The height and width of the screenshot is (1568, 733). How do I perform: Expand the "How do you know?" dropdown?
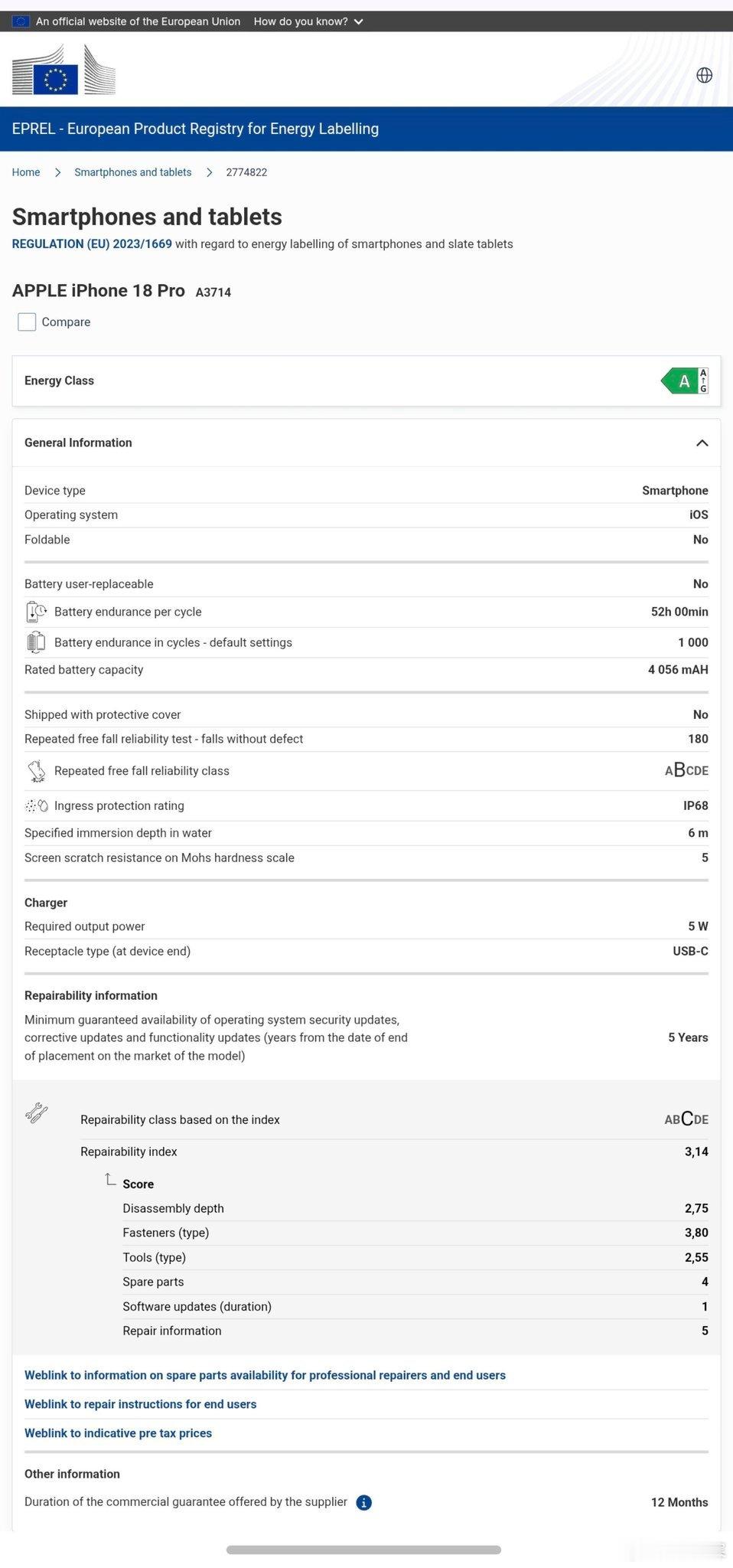(x=308, y=21)
